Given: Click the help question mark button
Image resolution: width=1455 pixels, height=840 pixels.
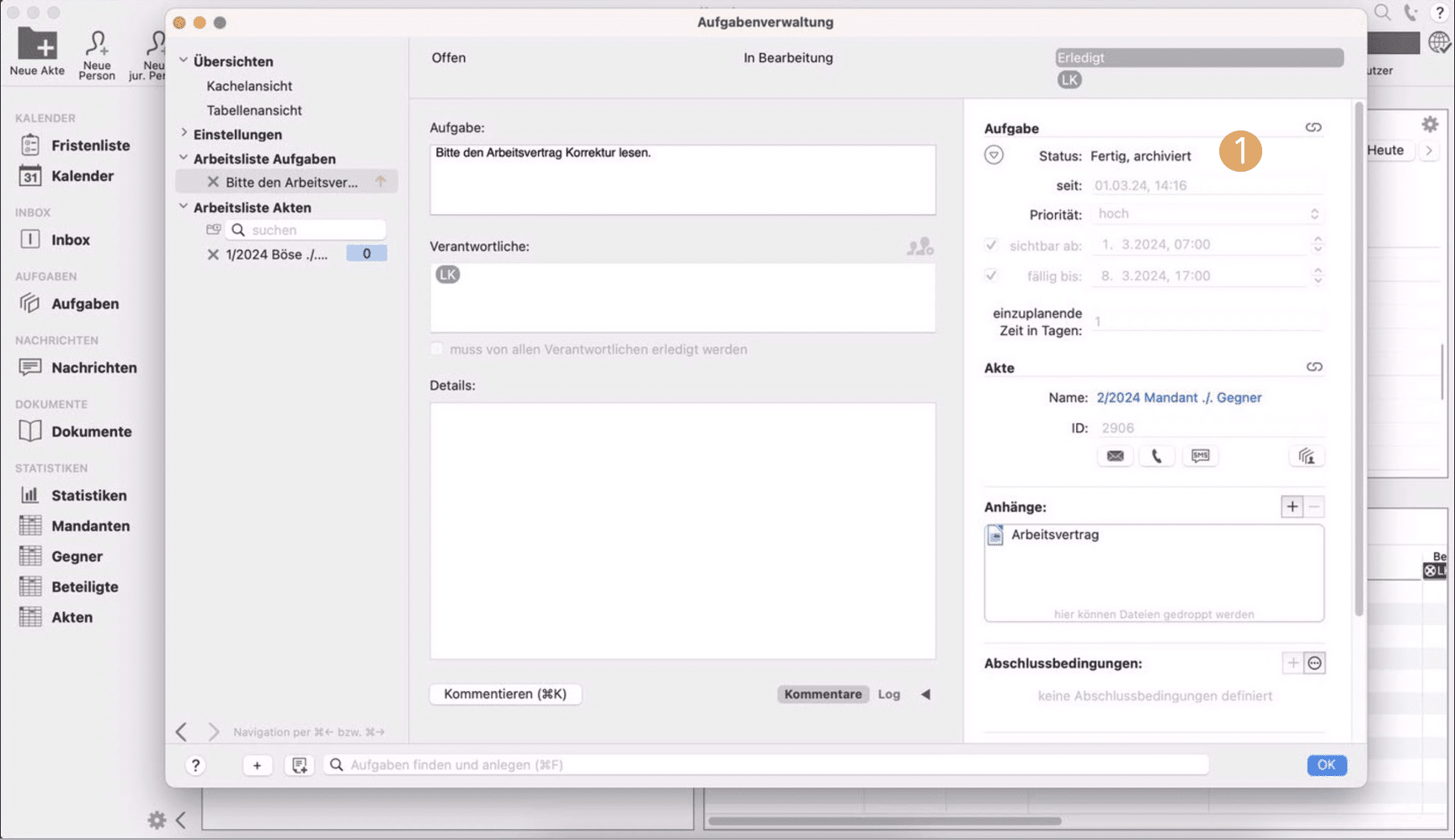Looking at the screenshot, I should point(195,764).
